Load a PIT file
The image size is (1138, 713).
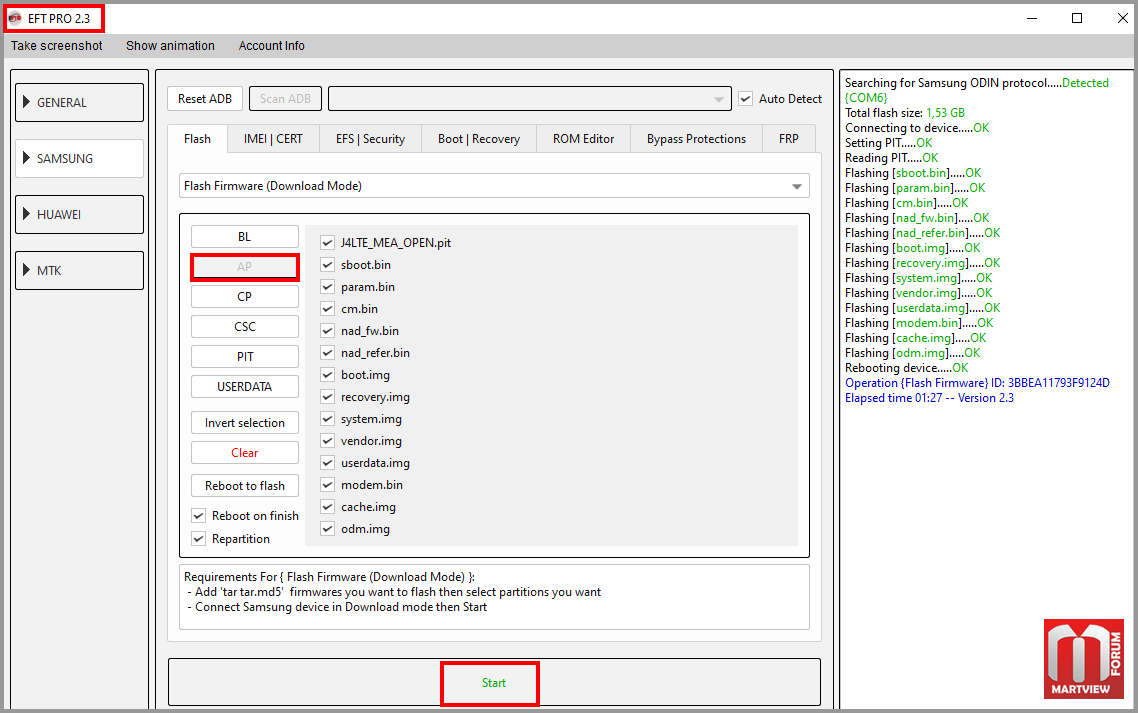(245, 356)
